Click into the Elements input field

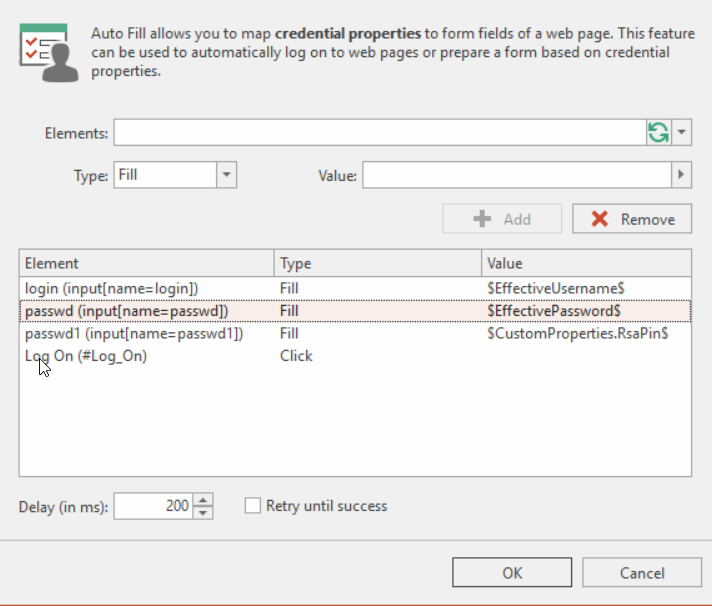click(x=380, y=133)
